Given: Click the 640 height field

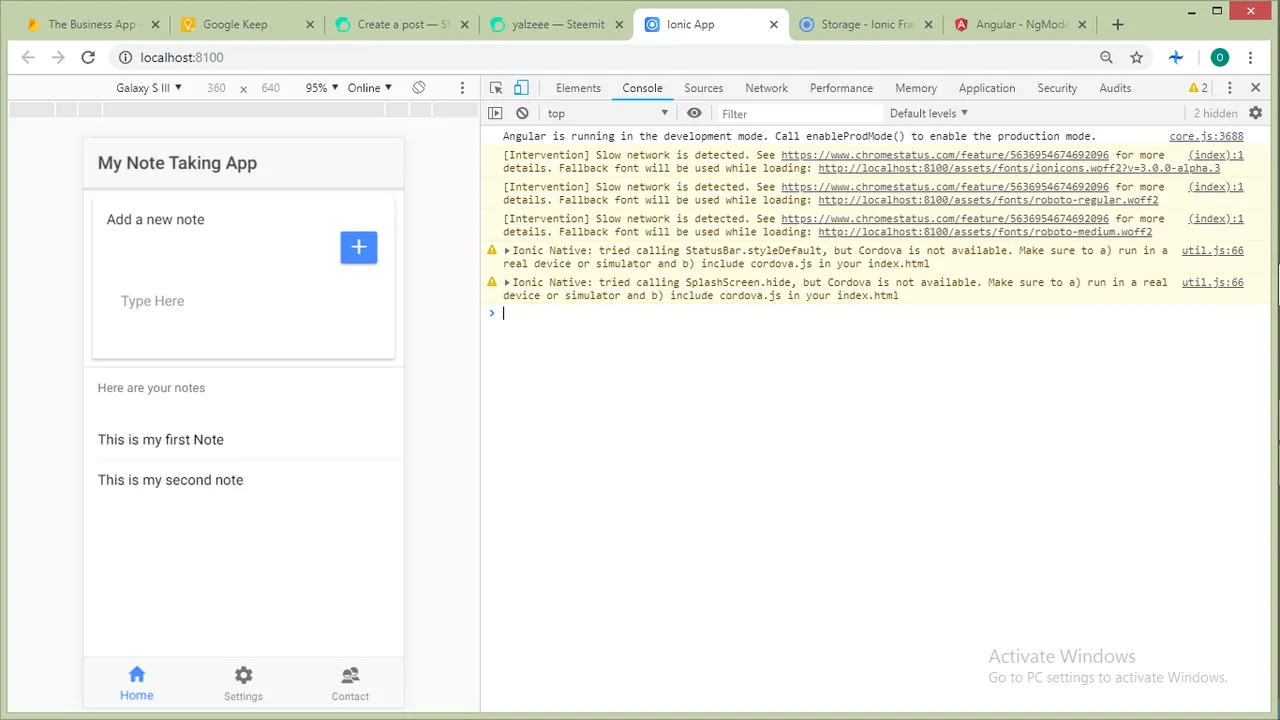Looking at the screenshot, I should pos(271,88).
